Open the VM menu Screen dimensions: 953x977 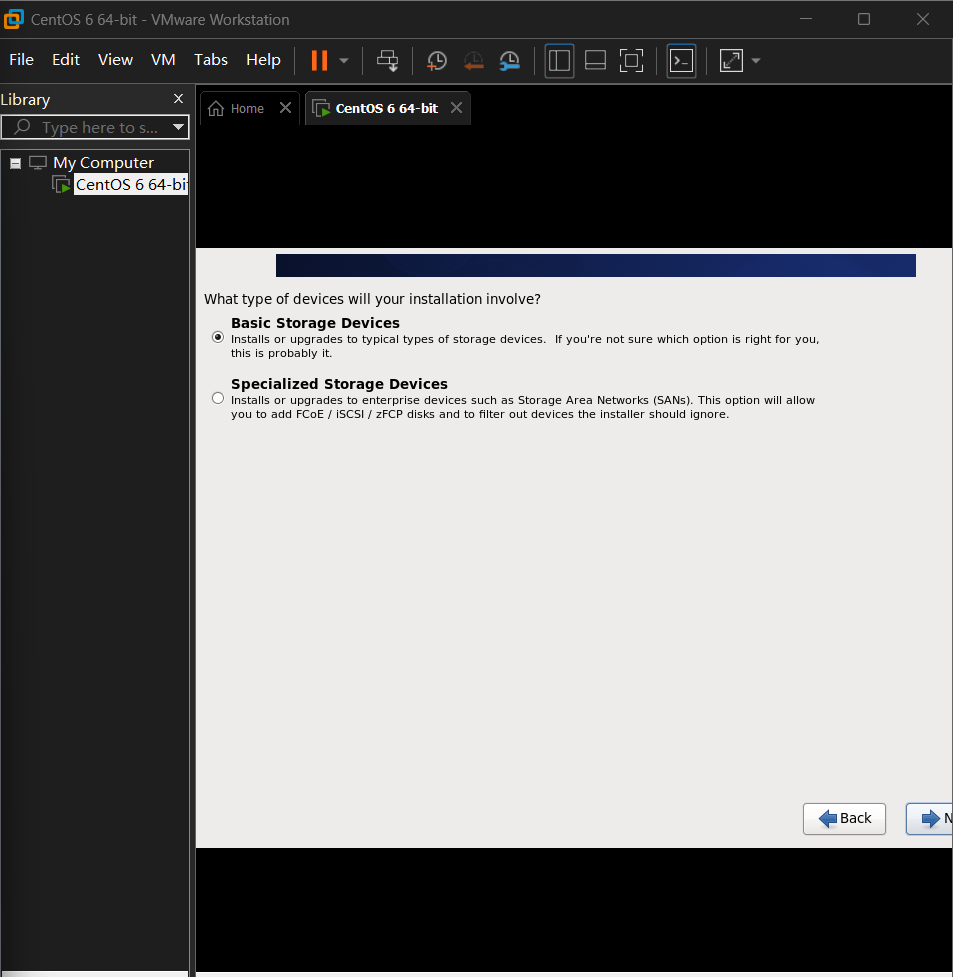(163, 60)
